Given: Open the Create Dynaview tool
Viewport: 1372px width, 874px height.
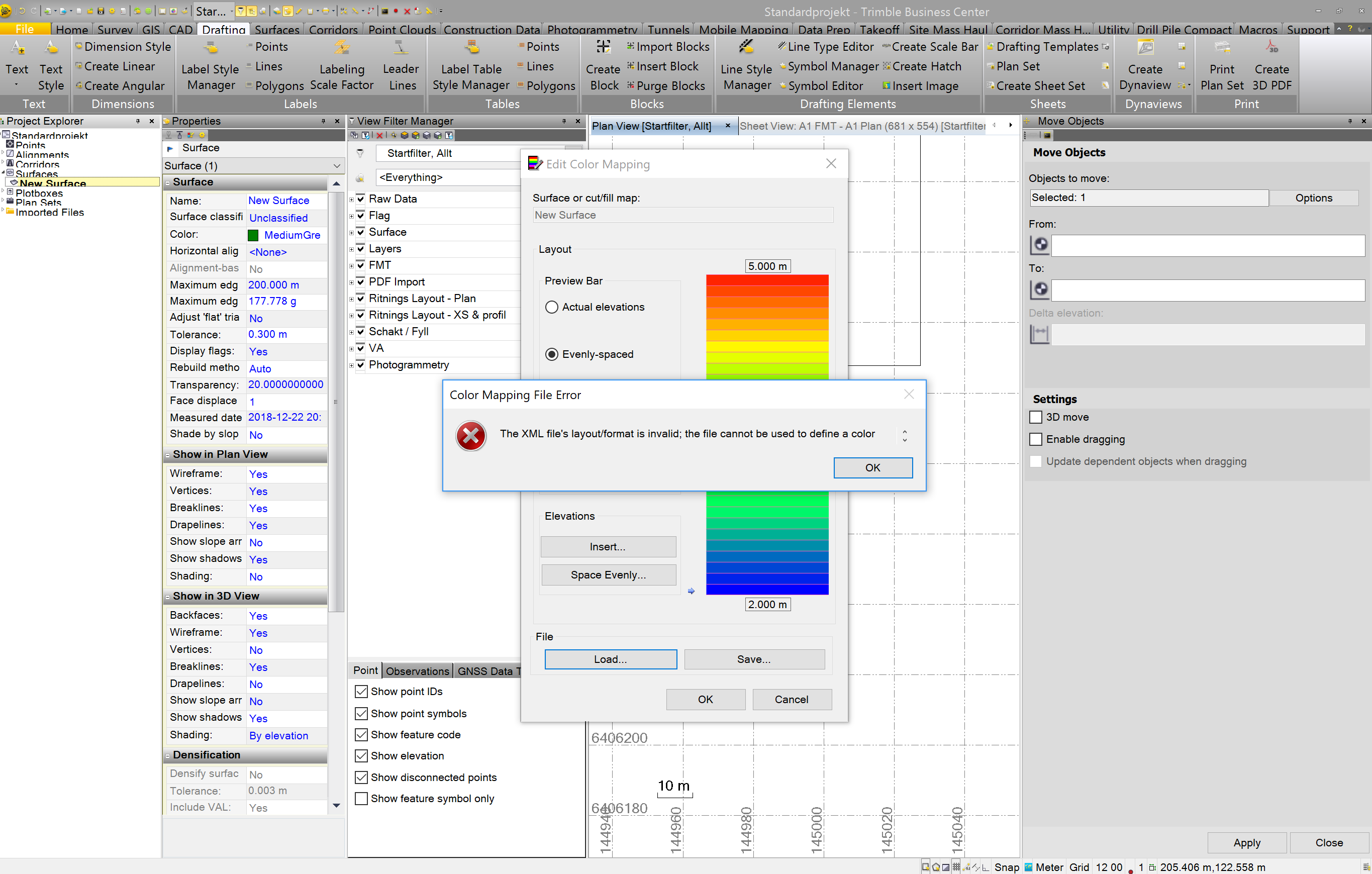Looking at the screenshot, I should click(x=1145, y=48).
